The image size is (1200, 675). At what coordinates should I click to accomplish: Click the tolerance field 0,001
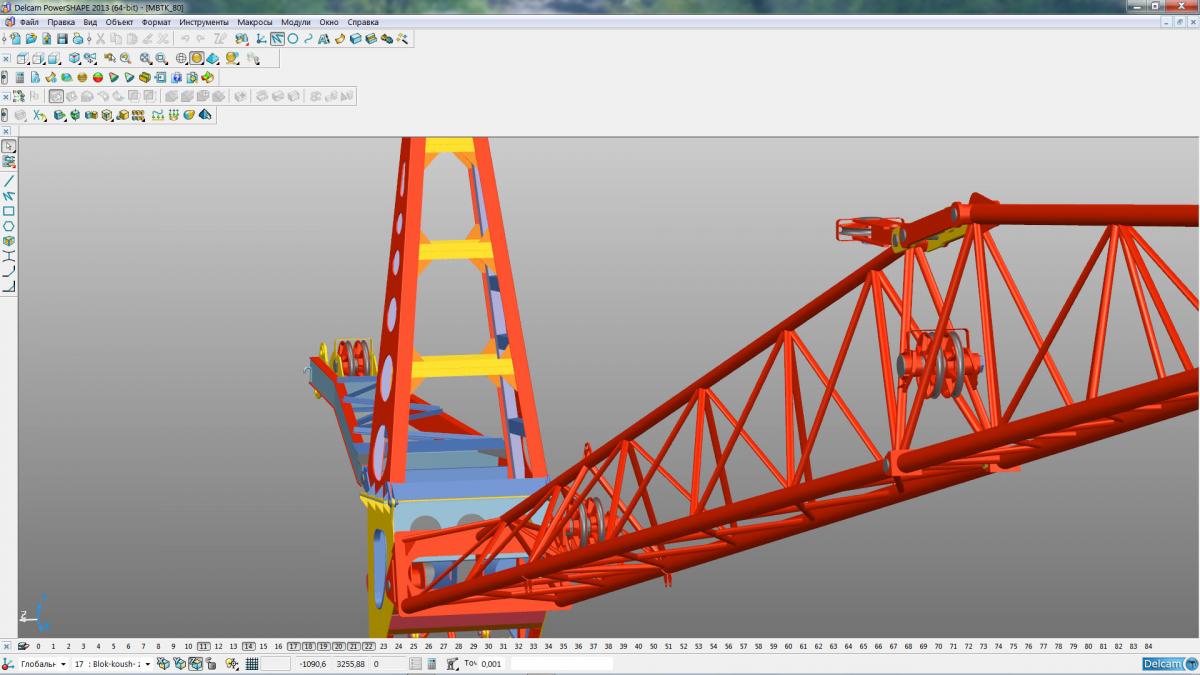494,664
